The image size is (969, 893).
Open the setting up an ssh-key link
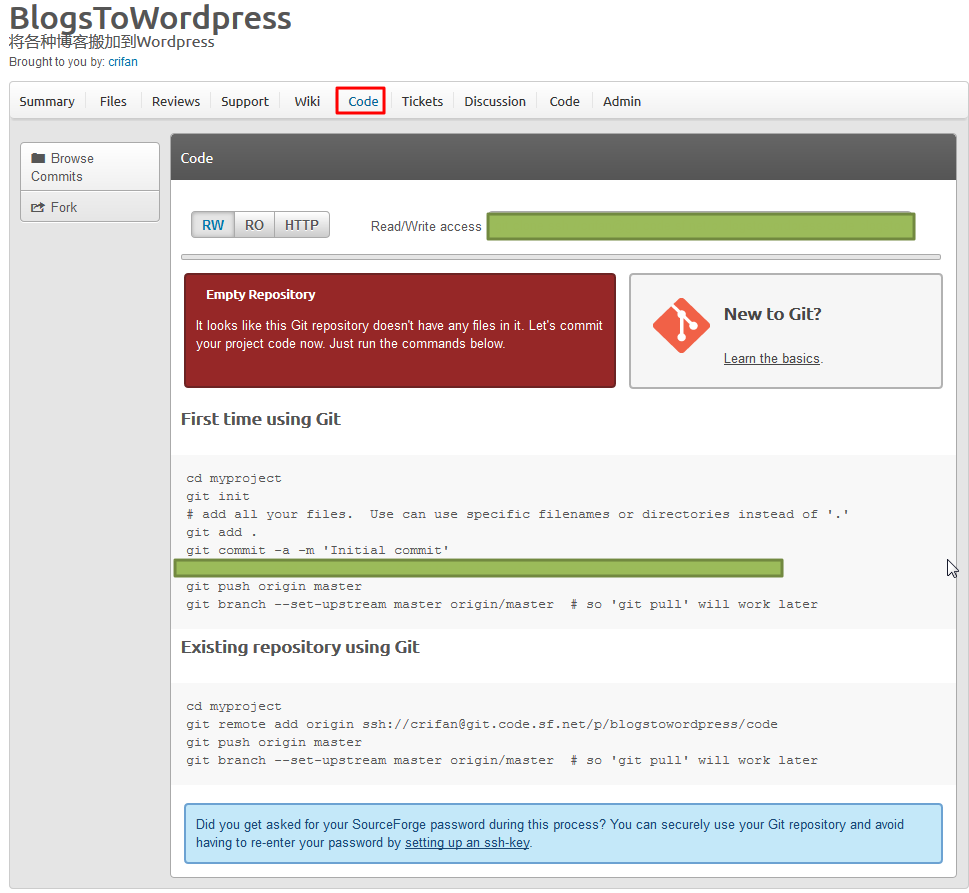[467, 842]
